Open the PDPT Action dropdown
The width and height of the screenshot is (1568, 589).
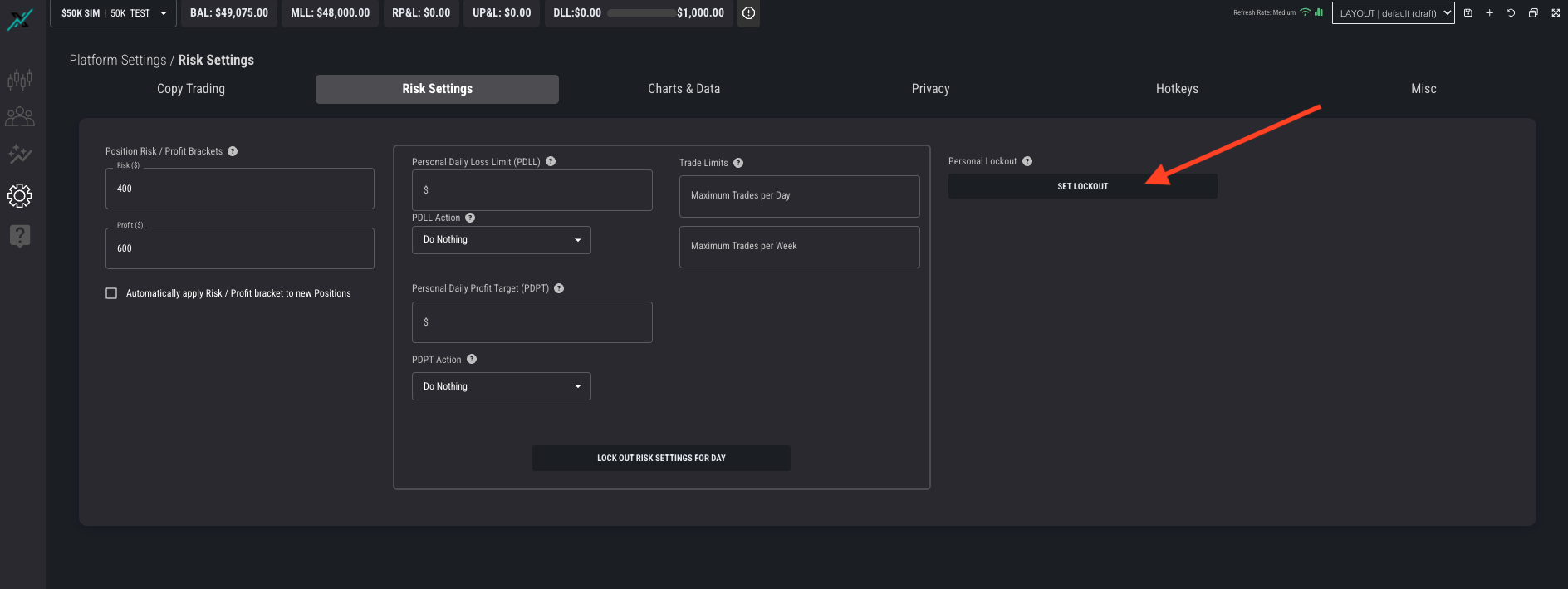point(501,386)
